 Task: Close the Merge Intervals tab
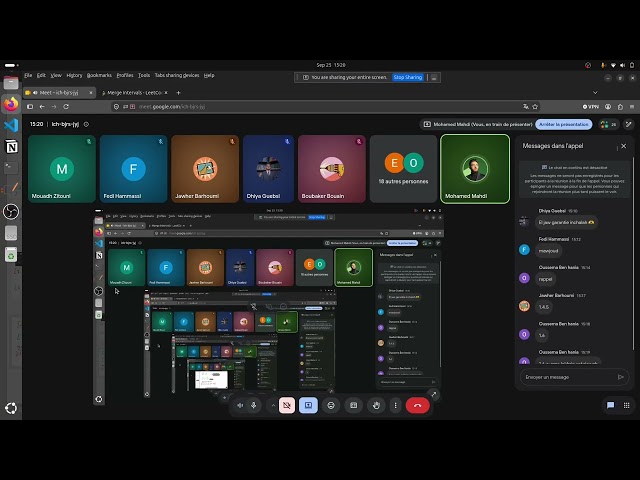click(166, 93)
